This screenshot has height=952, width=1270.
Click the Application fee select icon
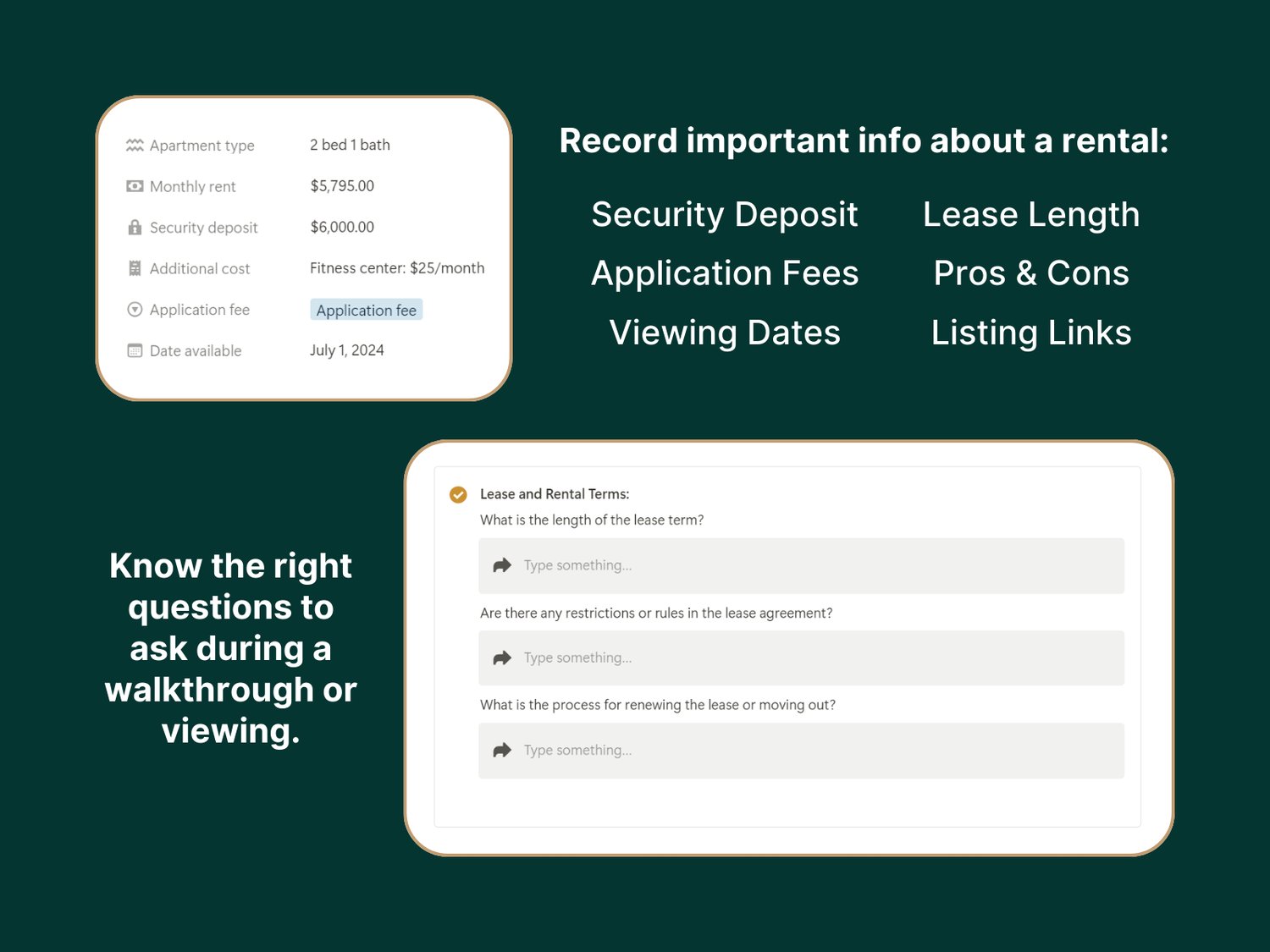135,310
